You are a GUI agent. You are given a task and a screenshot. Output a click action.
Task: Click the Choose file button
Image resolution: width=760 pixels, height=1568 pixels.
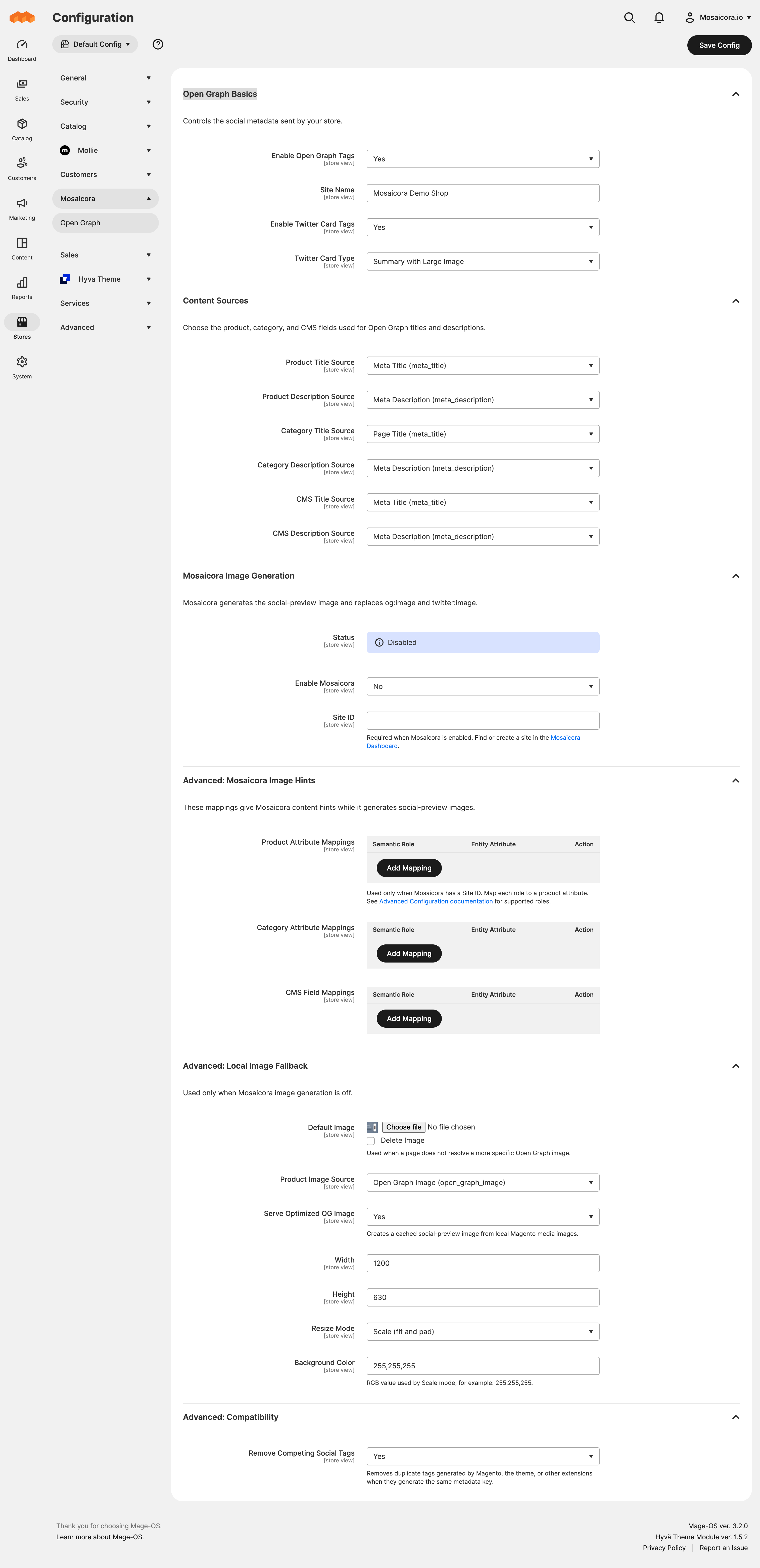[403, 1127]
